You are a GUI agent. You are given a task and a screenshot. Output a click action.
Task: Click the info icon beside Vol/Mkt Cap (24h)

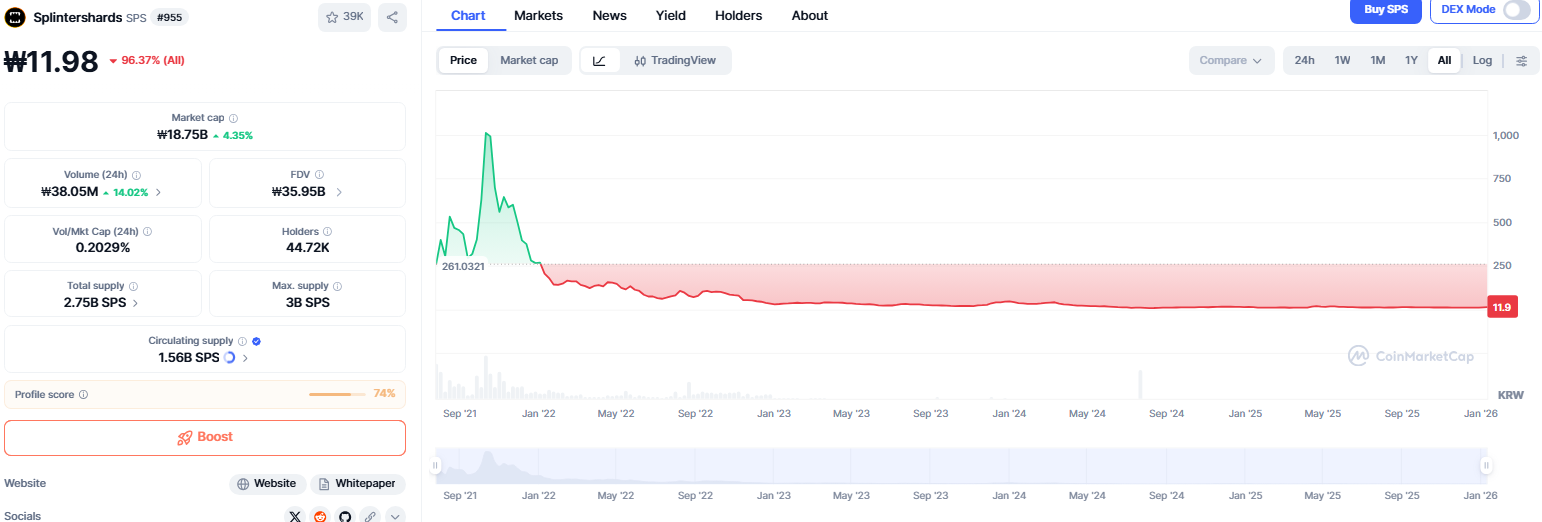click(148, 232)
